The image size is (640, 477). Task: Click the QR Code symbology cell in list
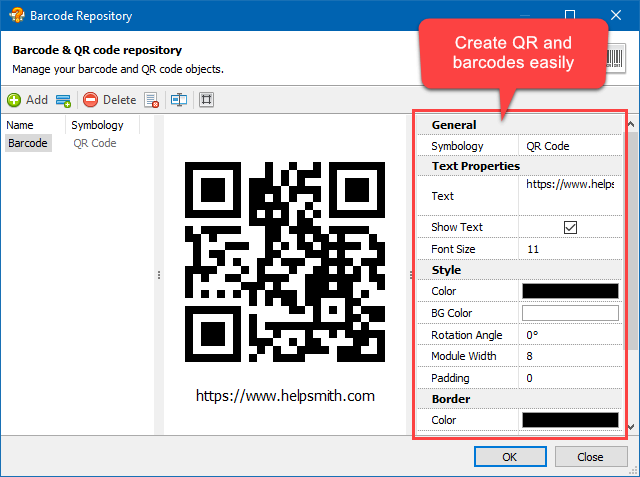coord(95,143)
